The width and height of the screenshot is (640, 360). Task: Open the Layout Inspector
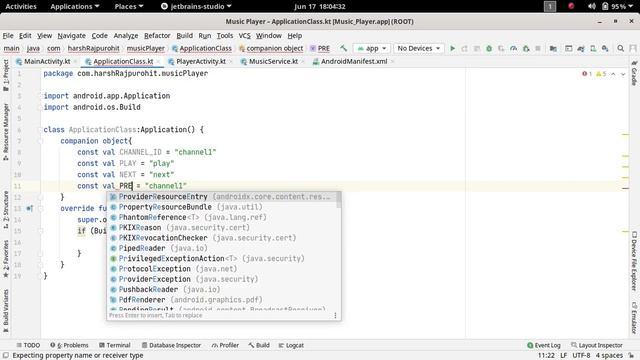pyautogui.click(x=597, y=345)
